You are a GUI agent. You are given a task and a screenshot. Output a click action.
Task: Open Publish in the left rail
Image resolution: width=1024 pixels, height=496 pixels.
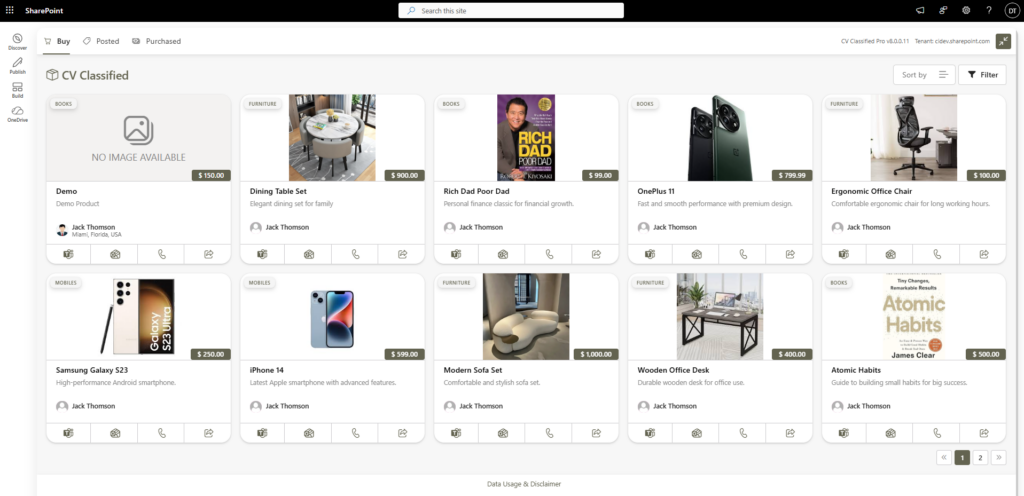click(18, 66)
